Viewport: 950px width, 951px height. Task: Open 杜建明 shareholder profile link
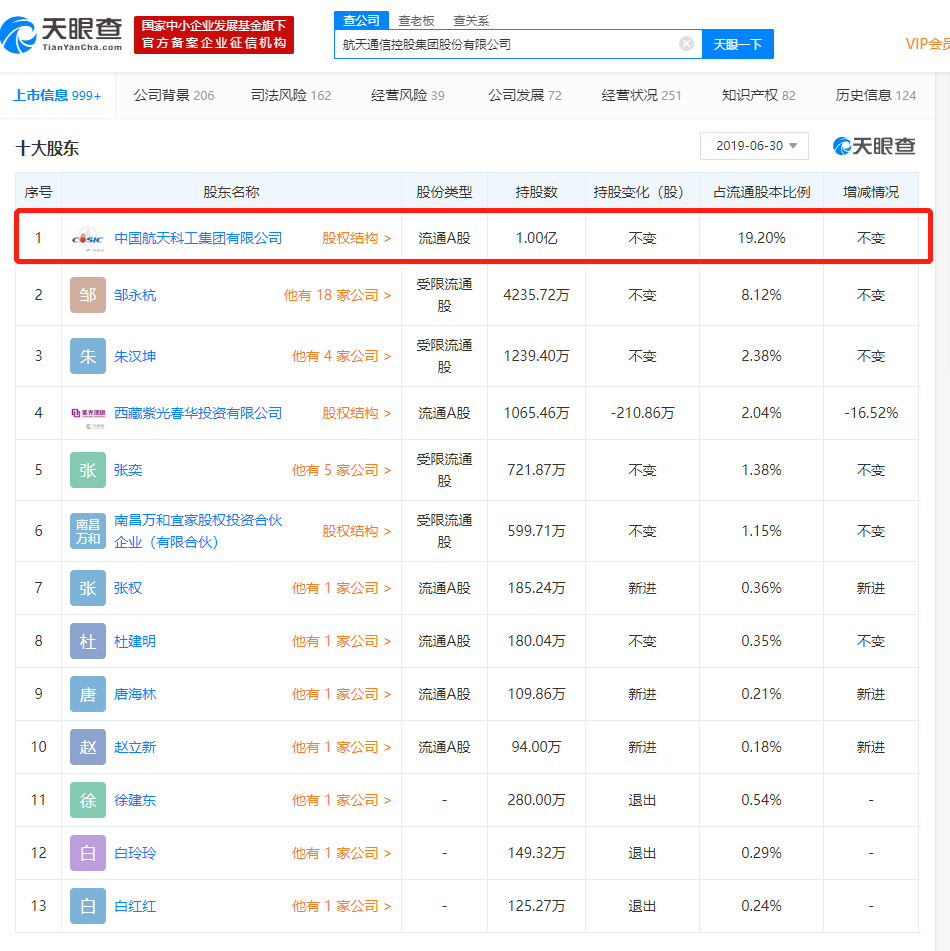click(x=135, y=641)
